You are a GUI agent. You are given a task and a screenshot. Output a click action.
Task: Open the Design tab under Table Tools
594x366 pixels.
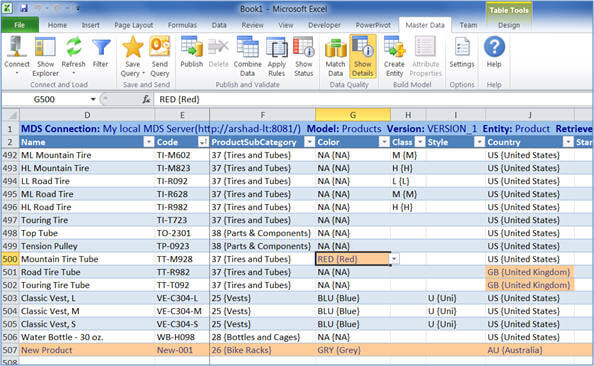point(509,25)
